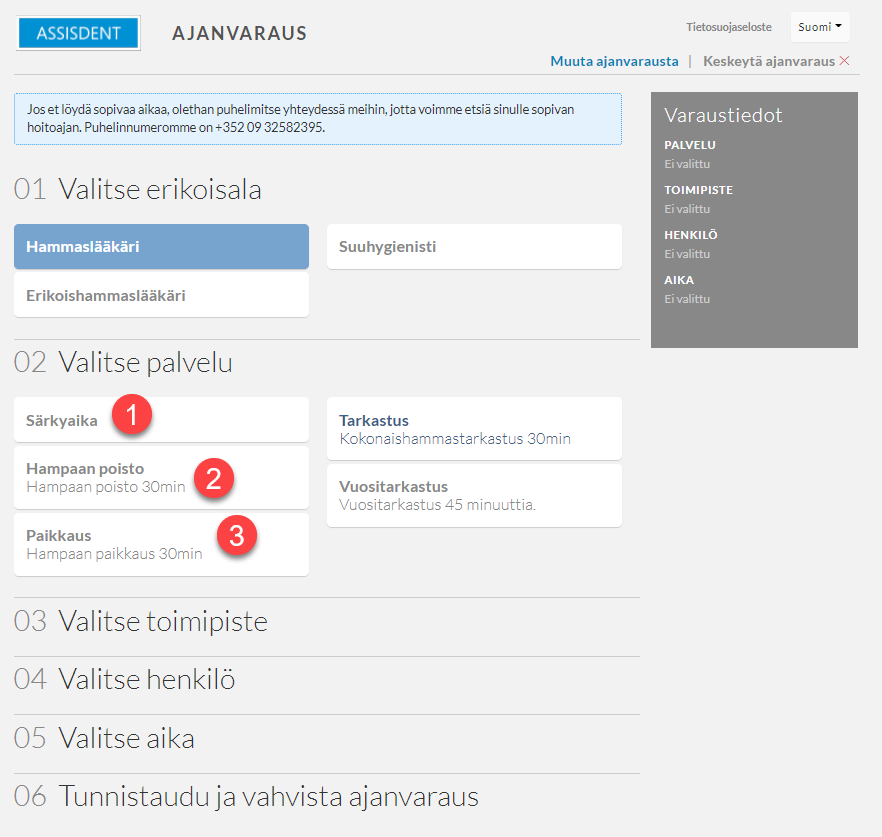The width and height of the screenshot is (882, 837).
Task: Click red badge number 1
Action: (x=132, y=415)
